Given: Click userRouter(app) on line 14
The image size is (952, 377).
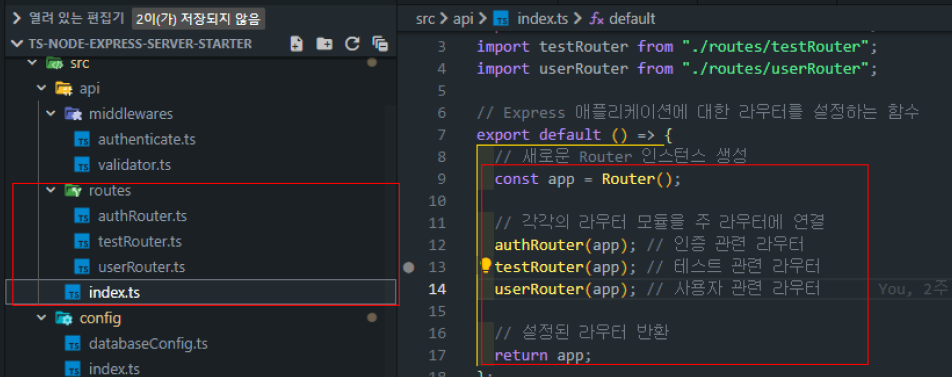Looking at the screenshot, I should [x=562, y=289].
